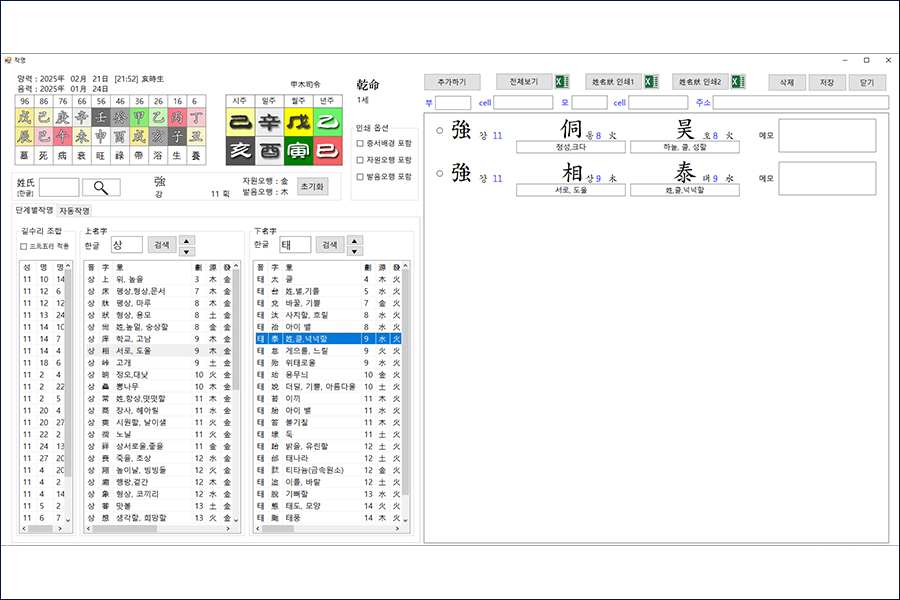Check the 자원오행 포함 print option
The image size is (900, 600).
(x=361, y=160)
